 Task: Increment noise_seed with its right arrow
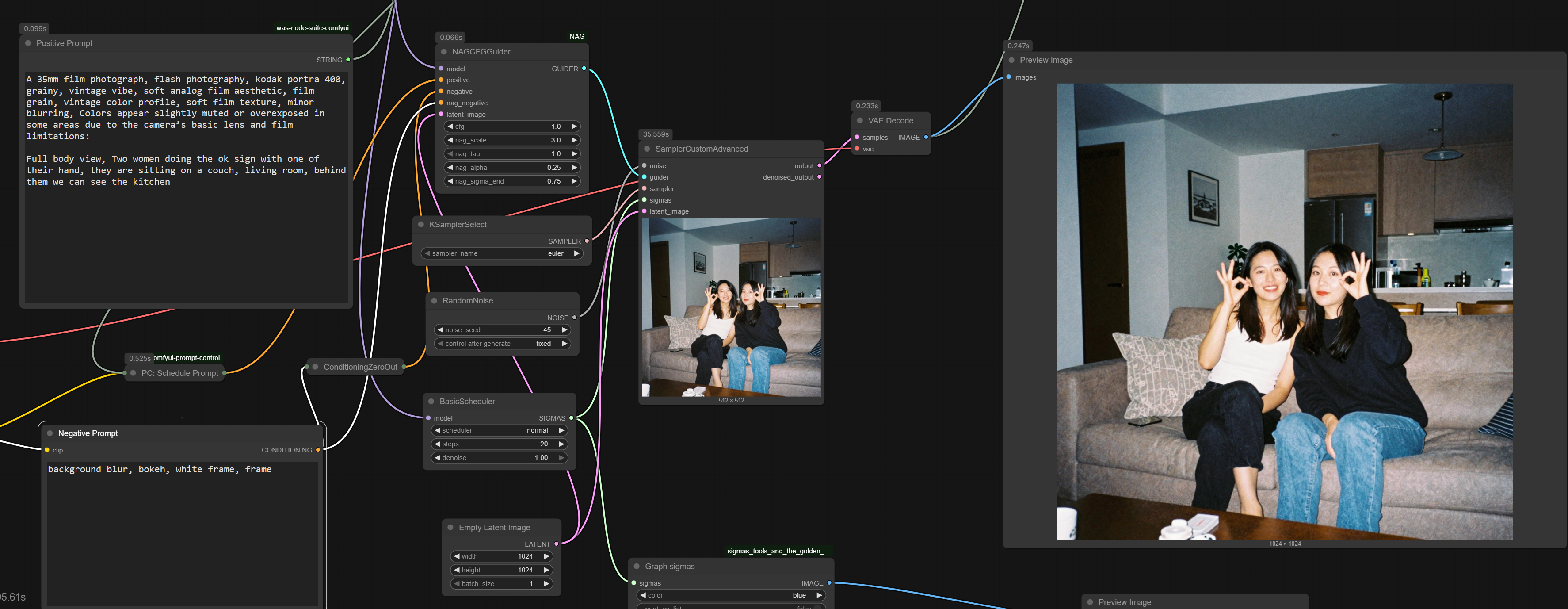[564, 330]
